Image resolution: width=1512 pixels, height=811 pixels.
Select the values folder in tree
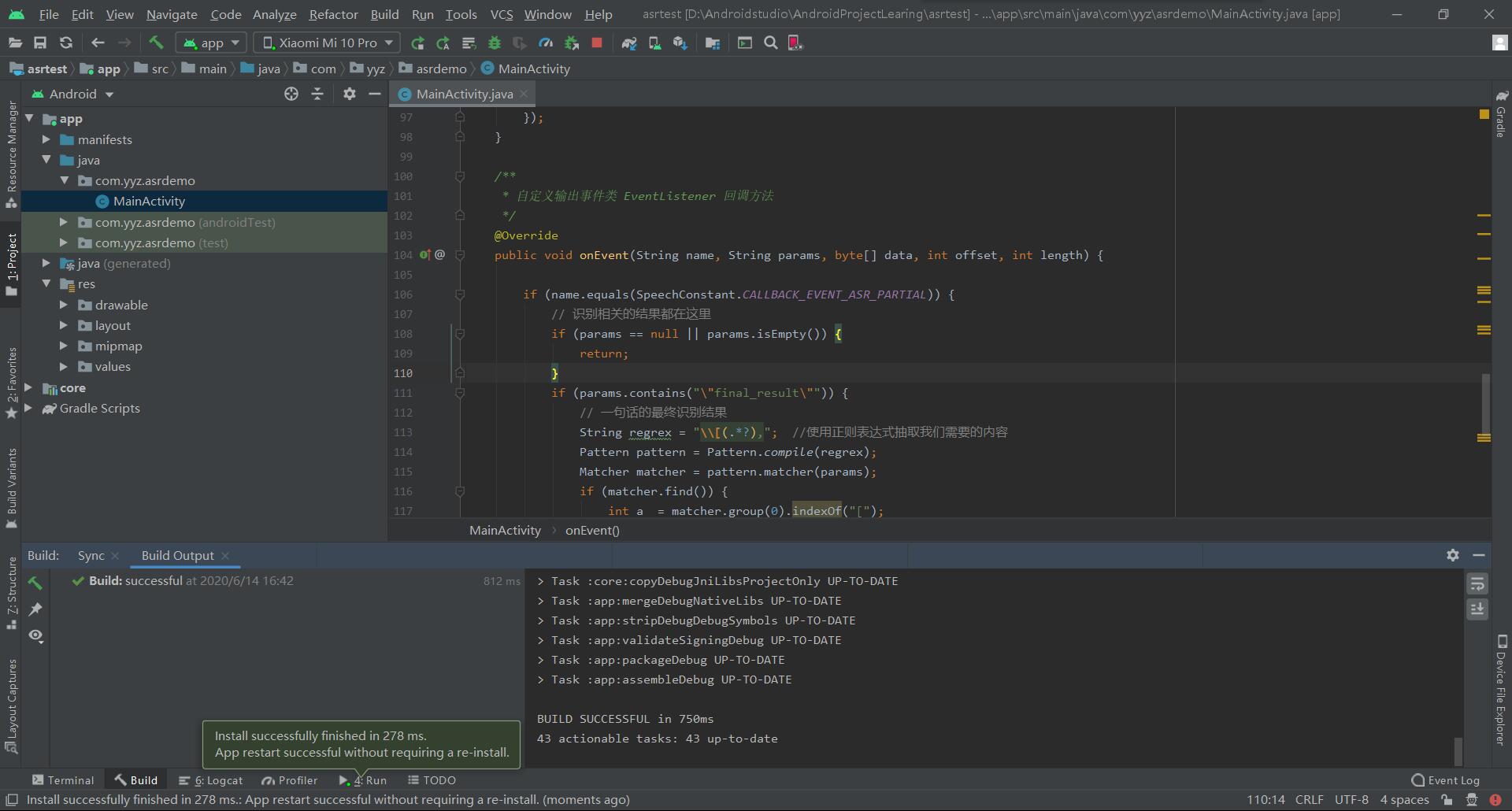(x=113, y=366)
